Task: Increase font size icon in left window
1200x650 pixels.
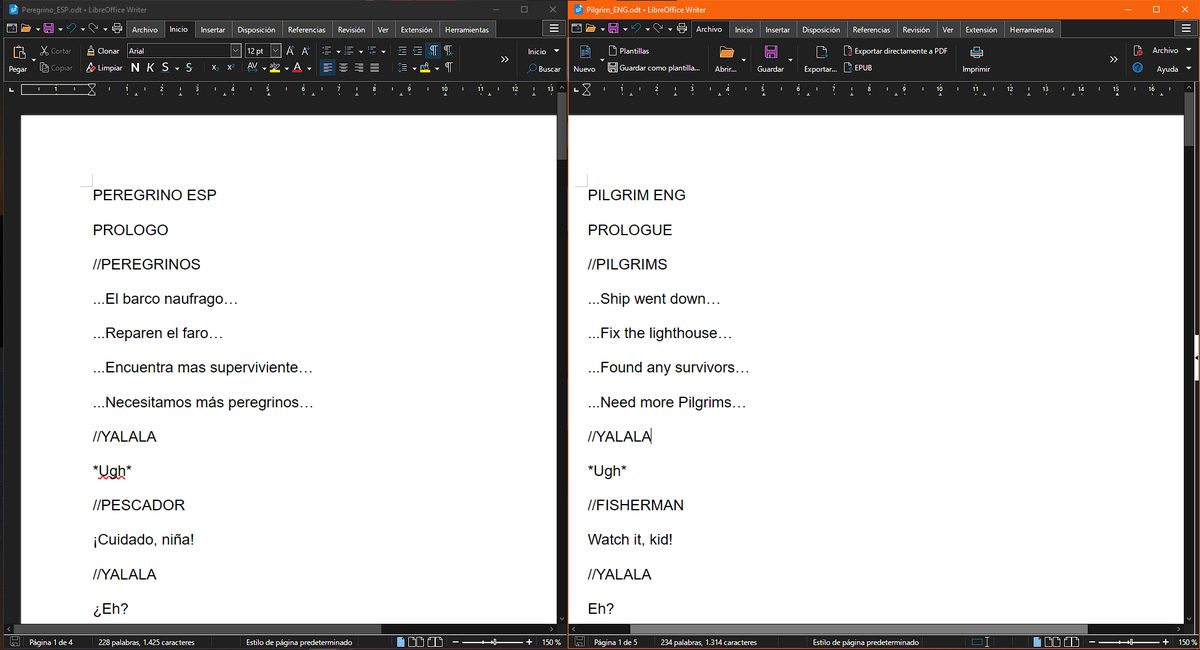Action: 290,51
